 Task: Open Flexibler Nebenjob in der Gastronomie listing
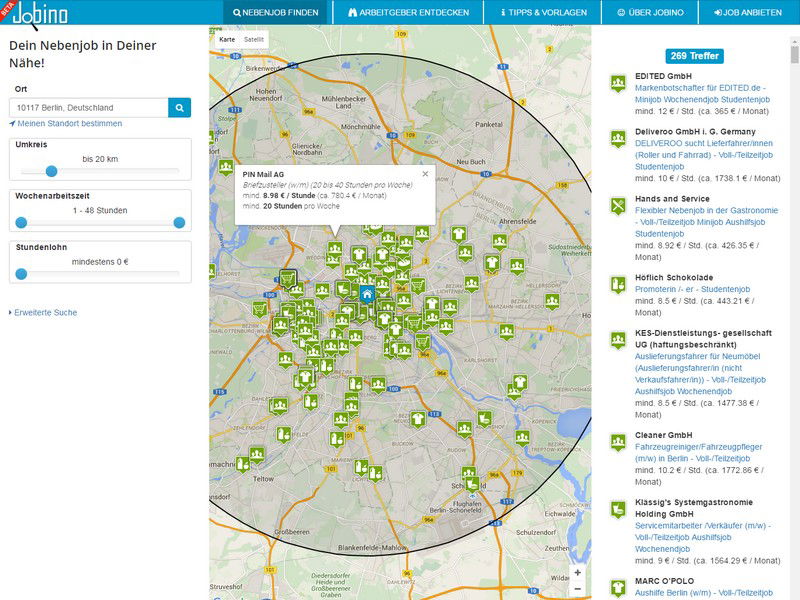707,222
